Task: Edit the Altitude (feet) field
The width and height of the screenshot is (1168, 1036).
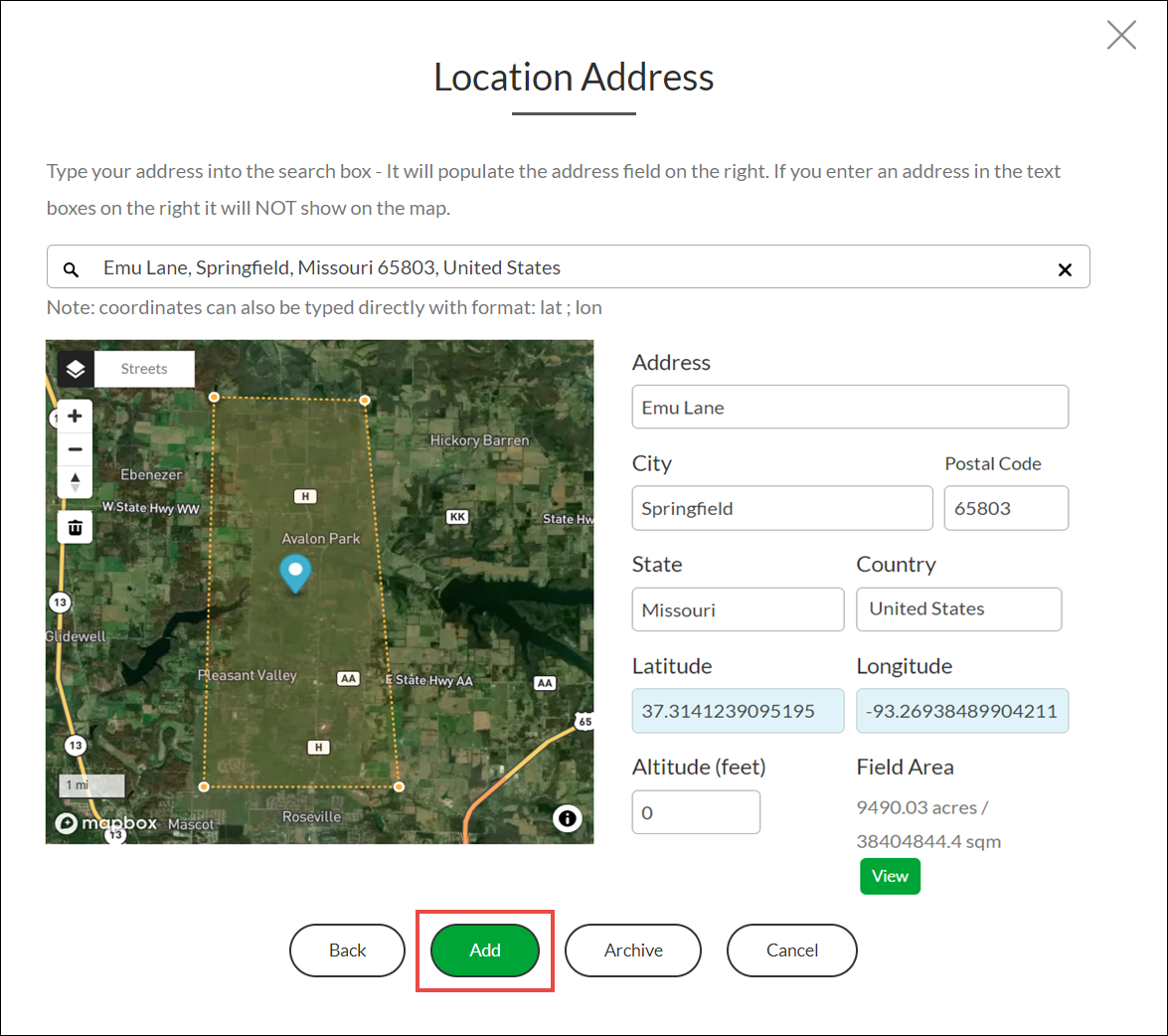Action: pos(696,812)
